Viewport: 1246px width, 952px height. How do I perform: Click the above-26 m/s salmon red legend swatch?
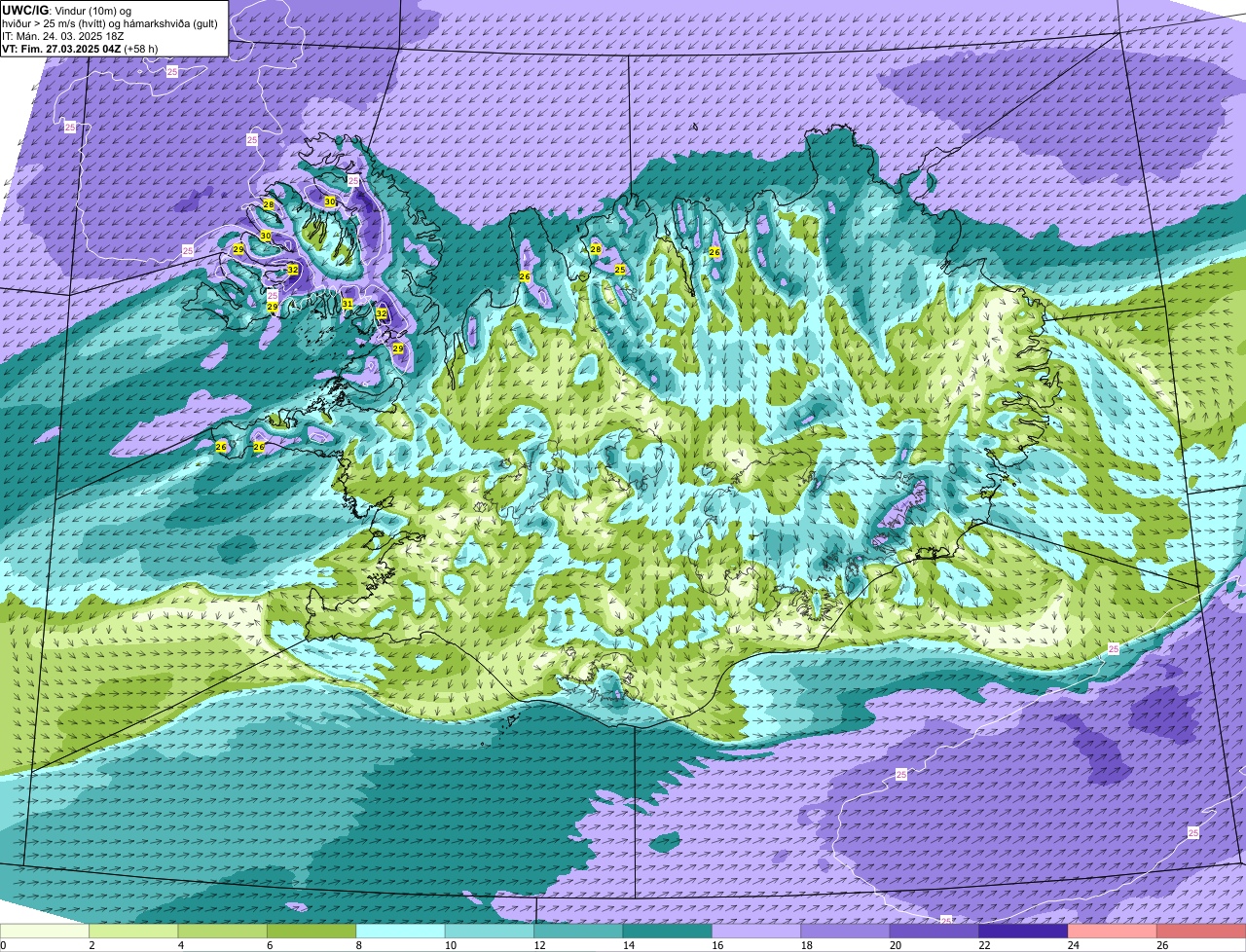1202,931
